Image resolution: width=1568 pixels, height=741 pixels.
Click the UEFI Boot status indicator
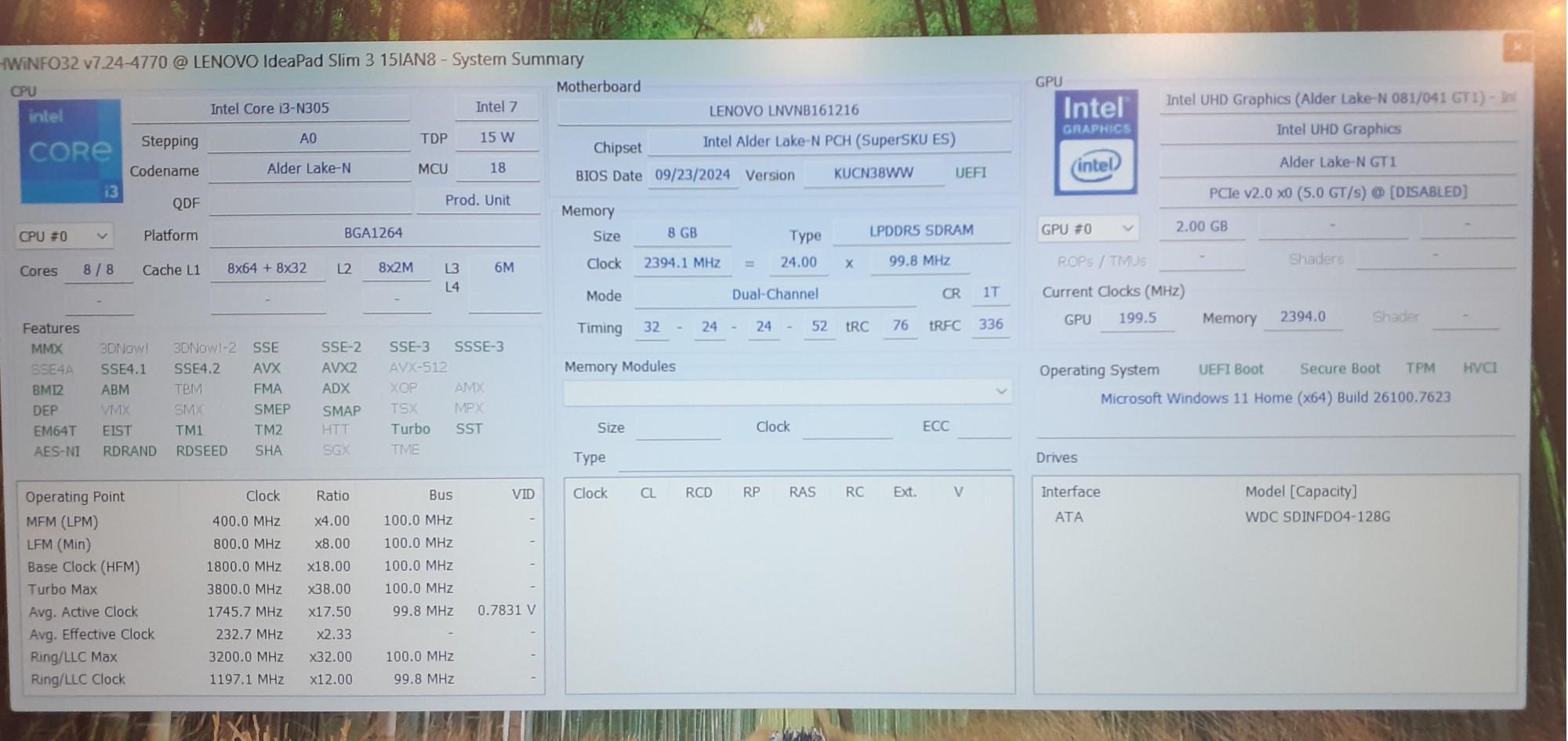tap(1230, 369)
